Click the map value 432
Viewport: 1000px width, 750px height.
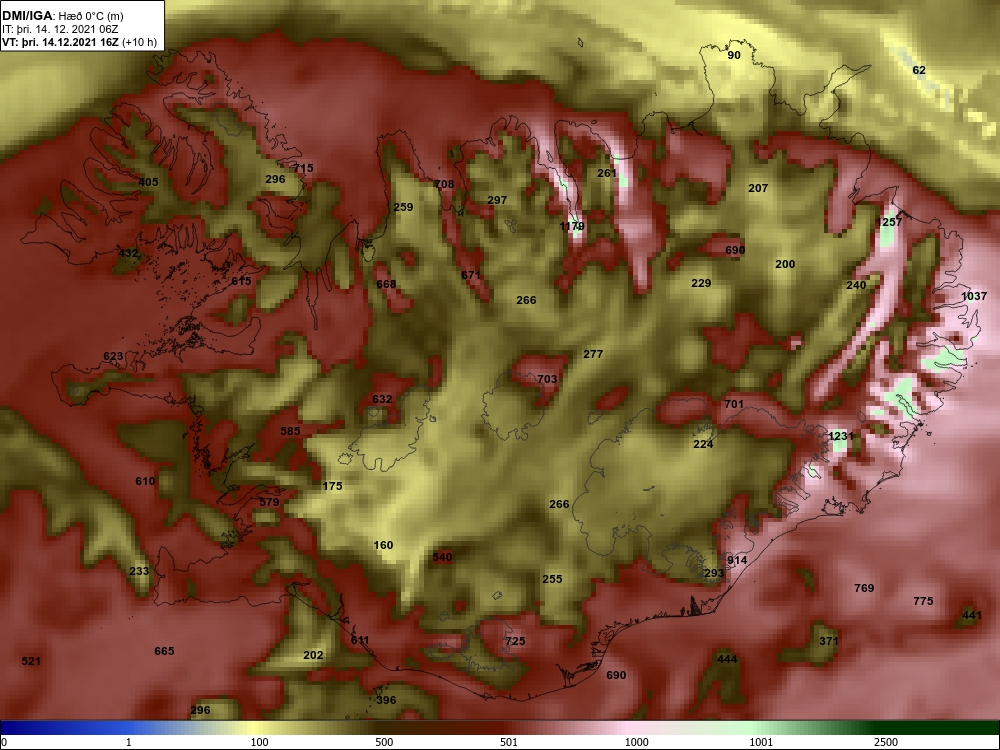pos(128,253)
